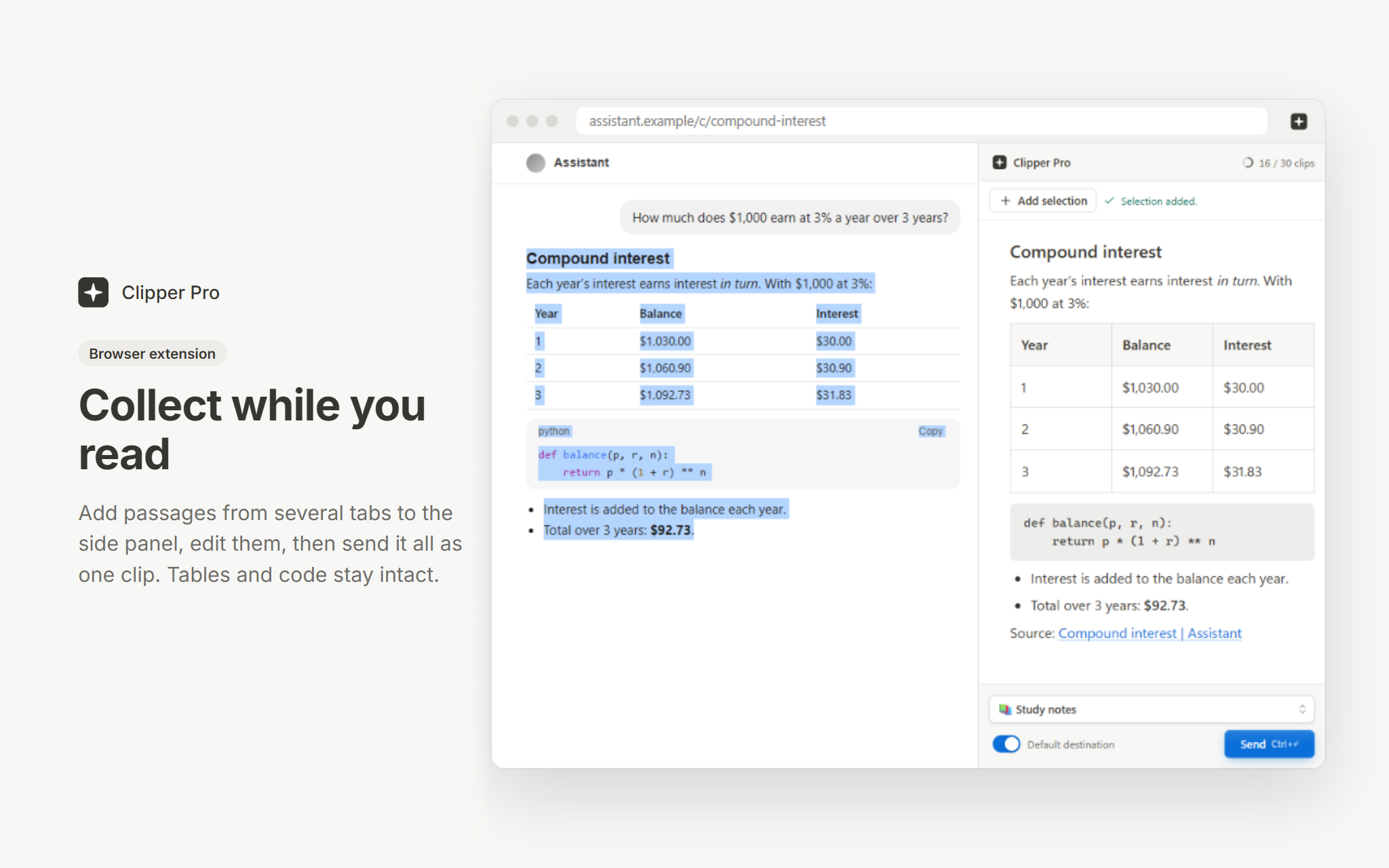This screenshot has width=1389, height=868.
Task: Click the Default destination label
Action: pyautogui.click(x=1071, y=745)
